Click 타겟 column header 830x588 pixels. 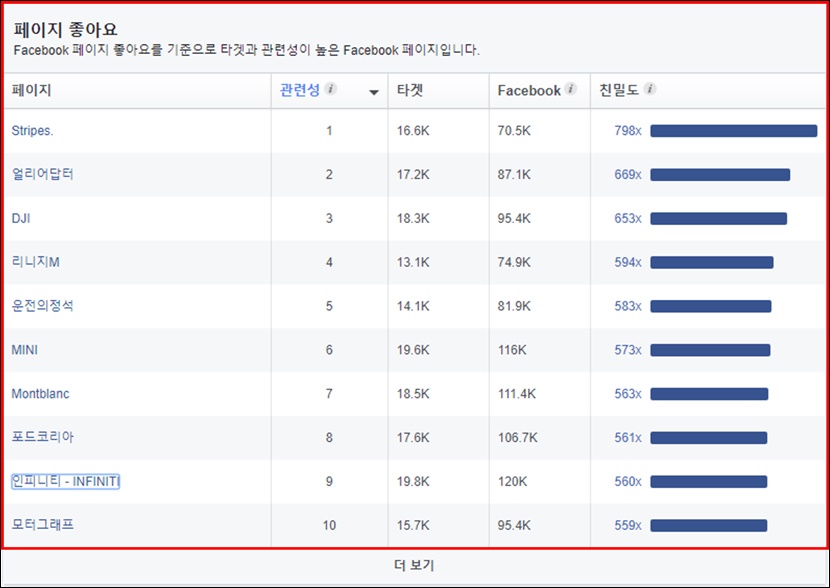point(410,90)
